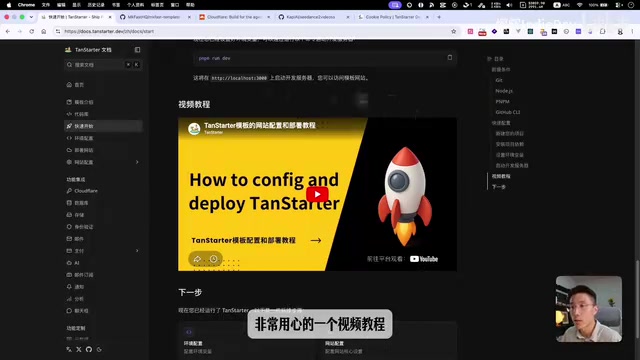Select the 快速开始 rocket sidebar item
The image size is (640, 360).
coord(103,126)
